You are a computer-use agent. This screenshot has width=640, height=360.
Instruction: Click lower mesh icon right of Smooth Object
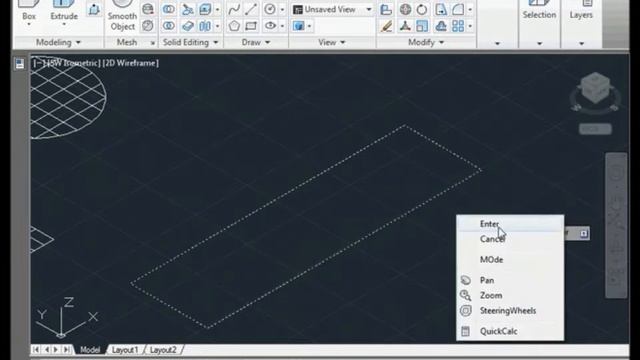tap(148, 26)
